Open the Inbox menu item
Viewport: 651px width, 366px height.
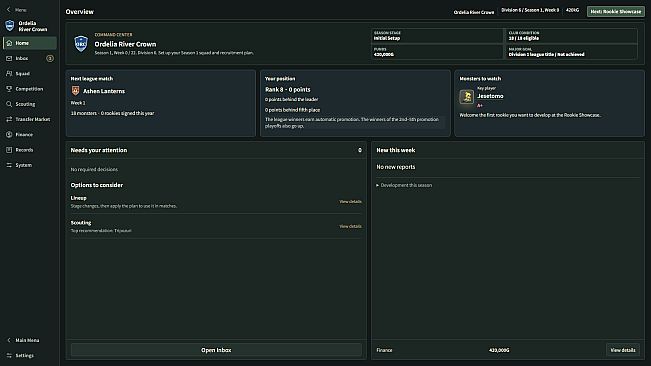[x=29, y=59]
